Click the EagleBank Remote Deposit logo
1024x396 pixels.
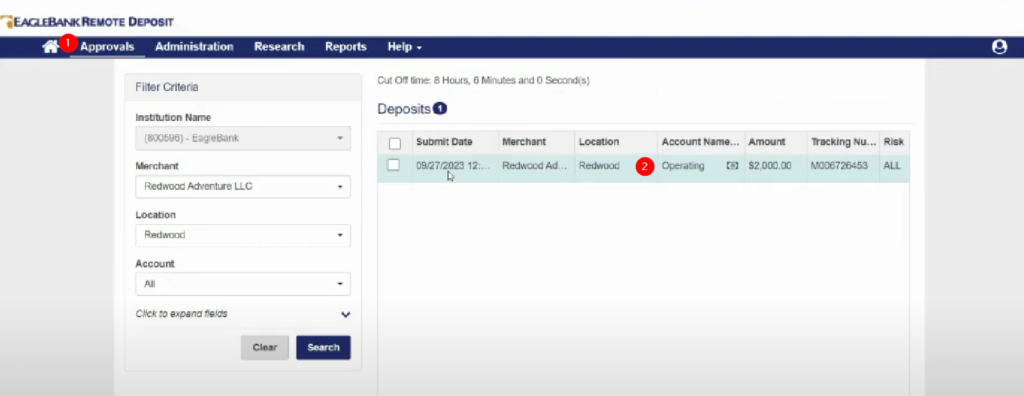[87, 22]
